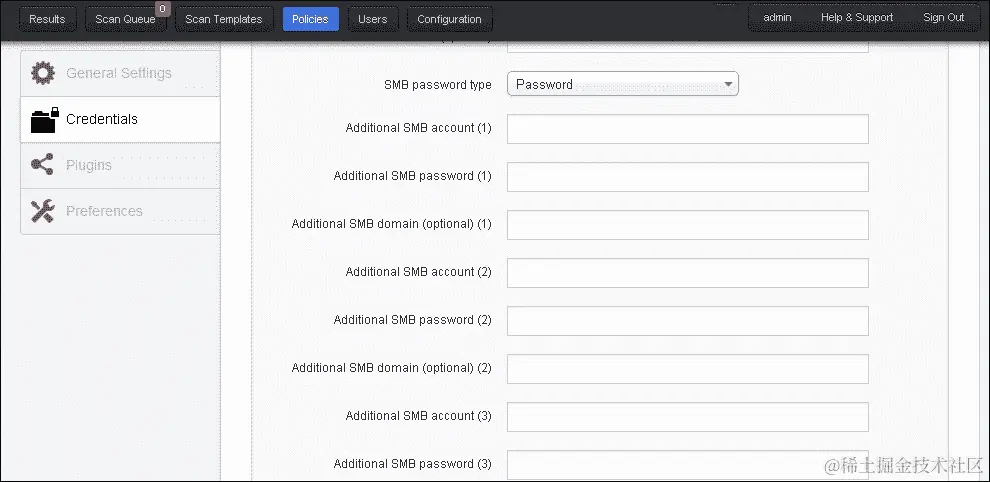Open Help & Support
Screen dimensions: 990x482
tap(857, 18)
